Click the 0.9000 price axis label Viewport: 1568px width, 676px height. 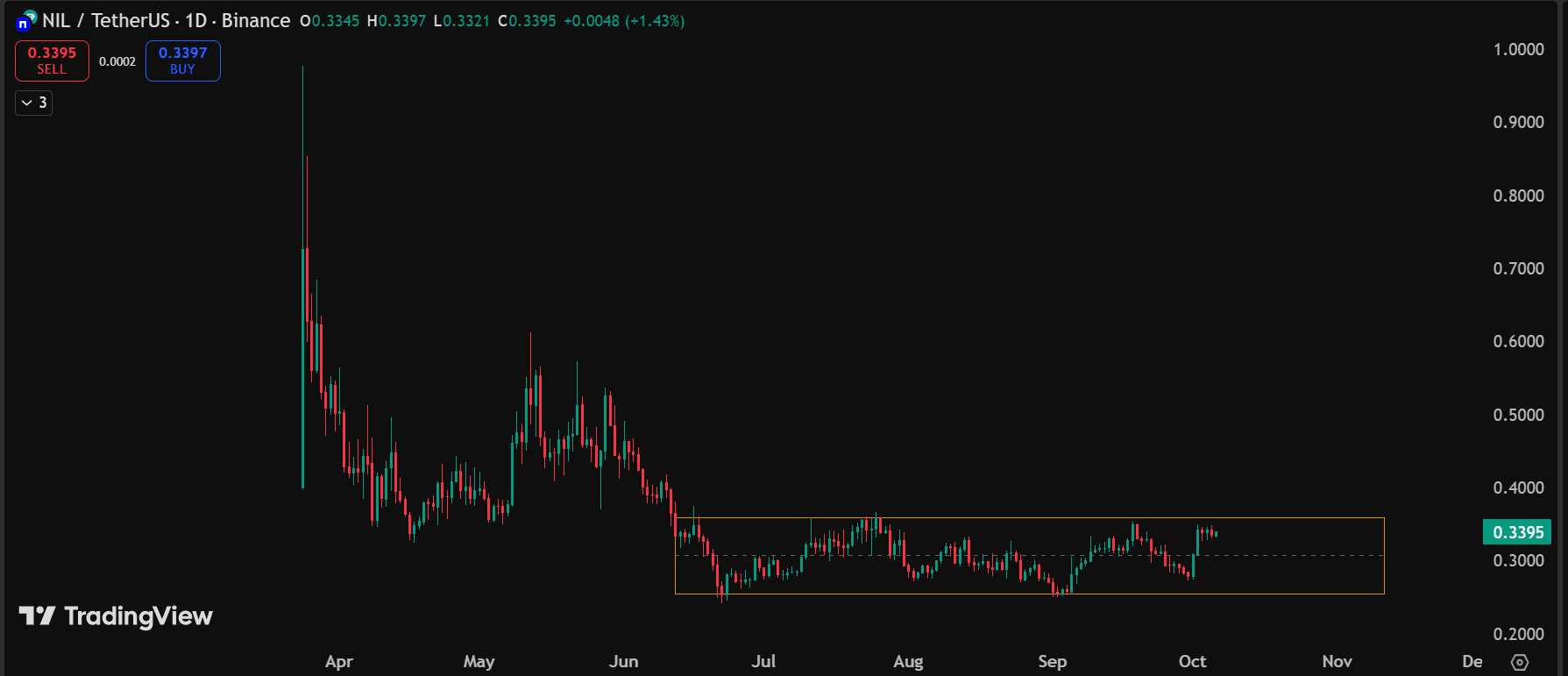tap(1518, 122)
